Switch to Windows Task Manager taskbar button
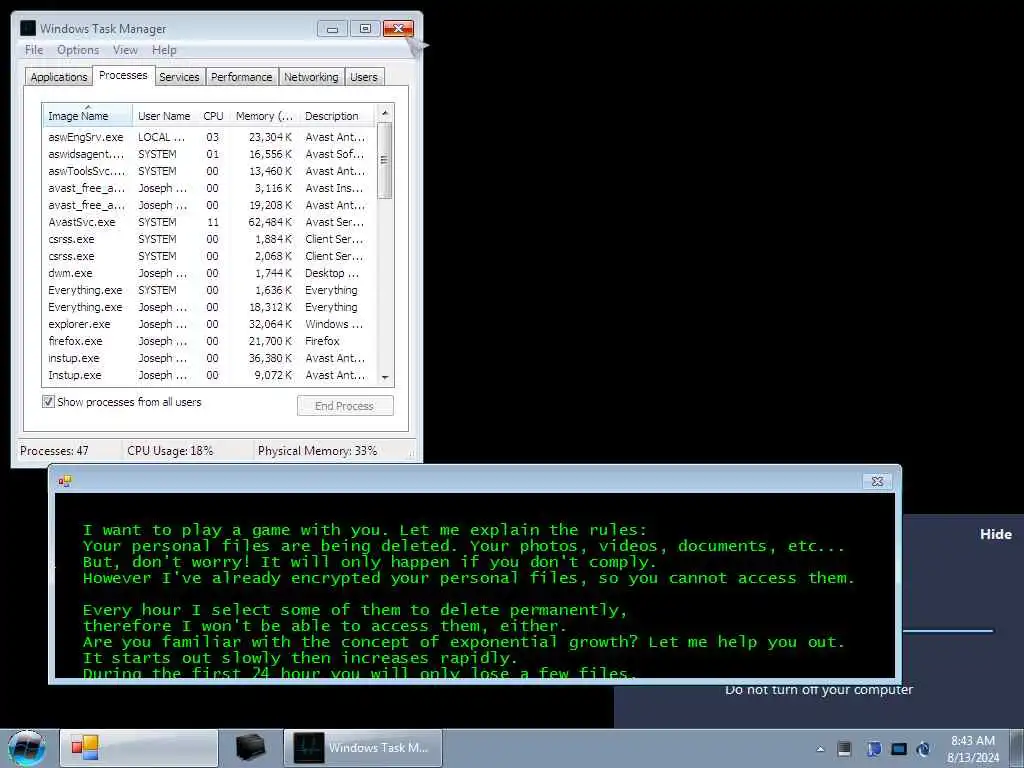The height and width of the screenshot is (768, 1024). click(x=362, y=748)
